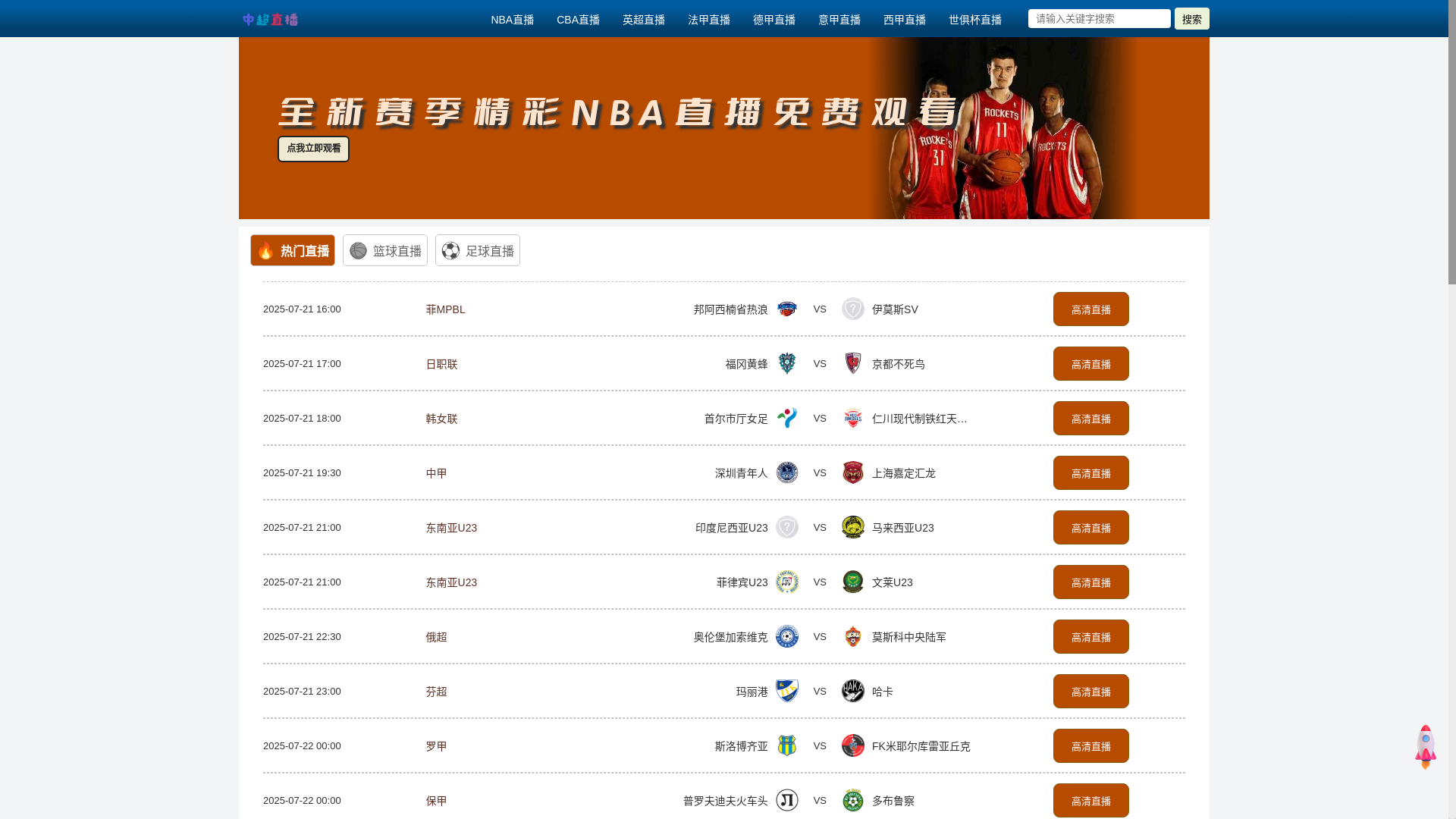Focus the 请输入关键字搜索 search field

click(1100, 19)
